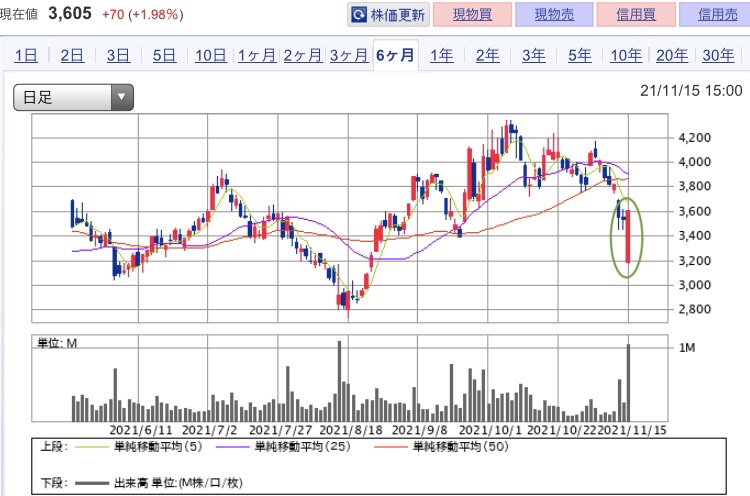750x496 pixels.
Task: Select the active 6ヶ月 period tab
Action: tap(396, 55)
